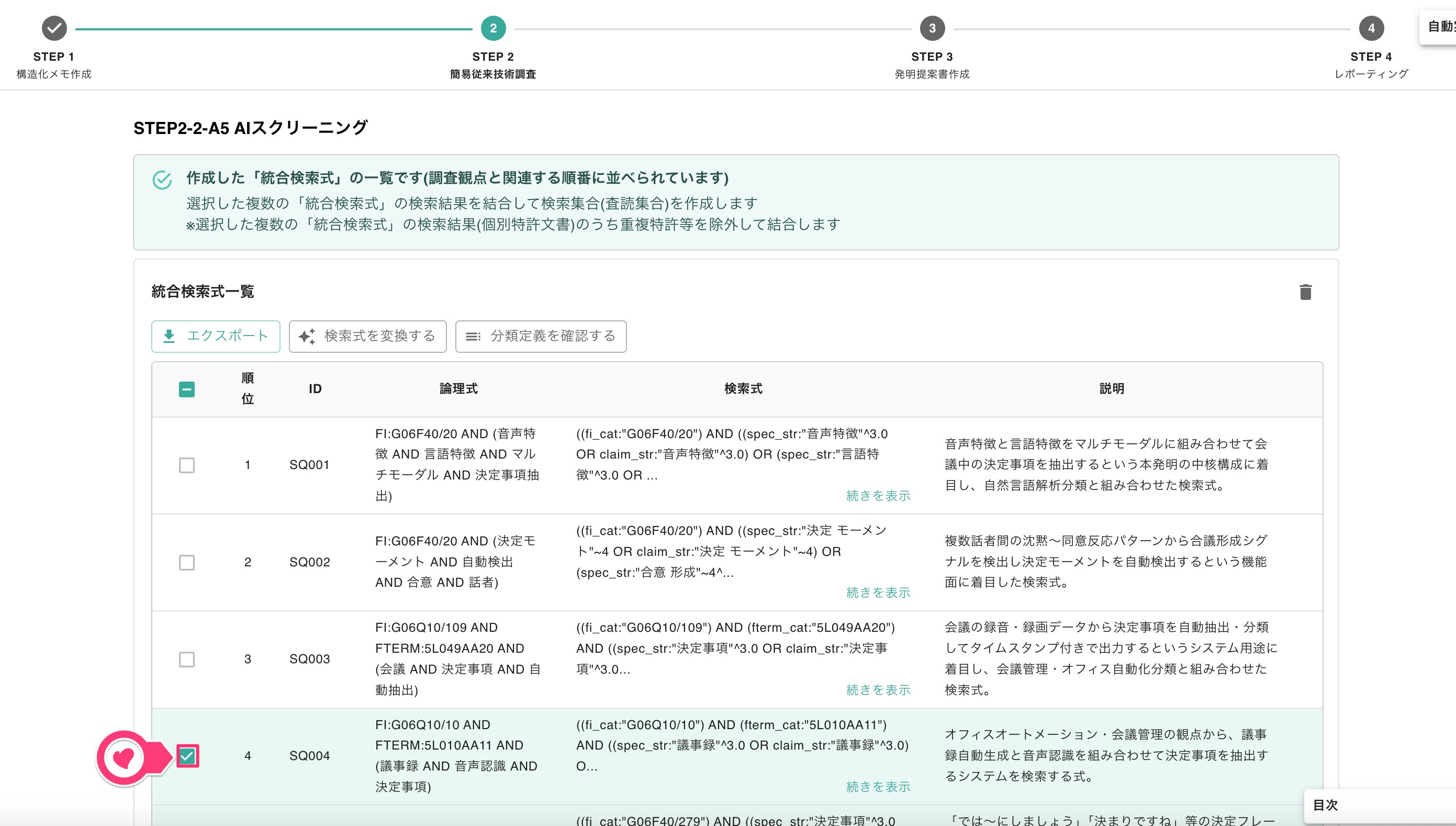The width and height of the screenshot is (1456, 826).
Task: Click the ID column header
Action: pyautogui.click(x=315, y=388)
